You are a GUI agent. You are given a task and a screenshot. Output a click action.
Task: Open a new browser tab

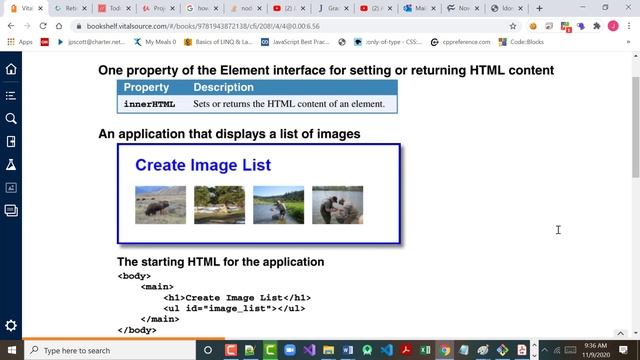[540, 8]
